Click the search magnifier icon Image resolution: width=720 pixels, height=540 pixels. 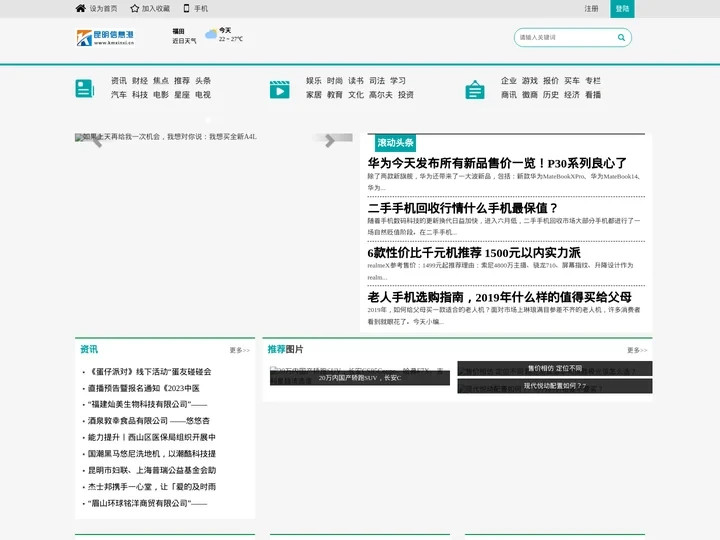621,38
